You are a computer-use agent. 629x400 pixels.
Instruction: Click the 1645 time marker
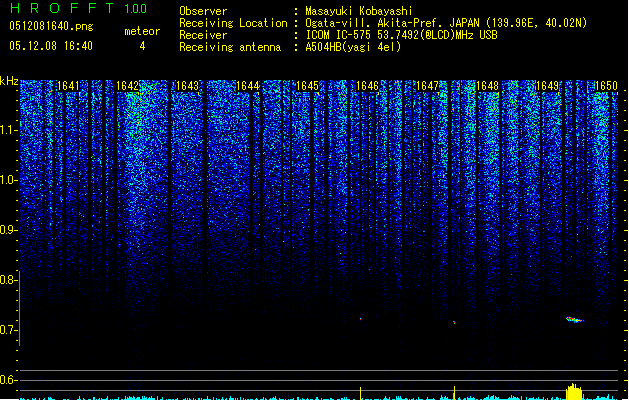pyautogui.click(x=307, y=86)
